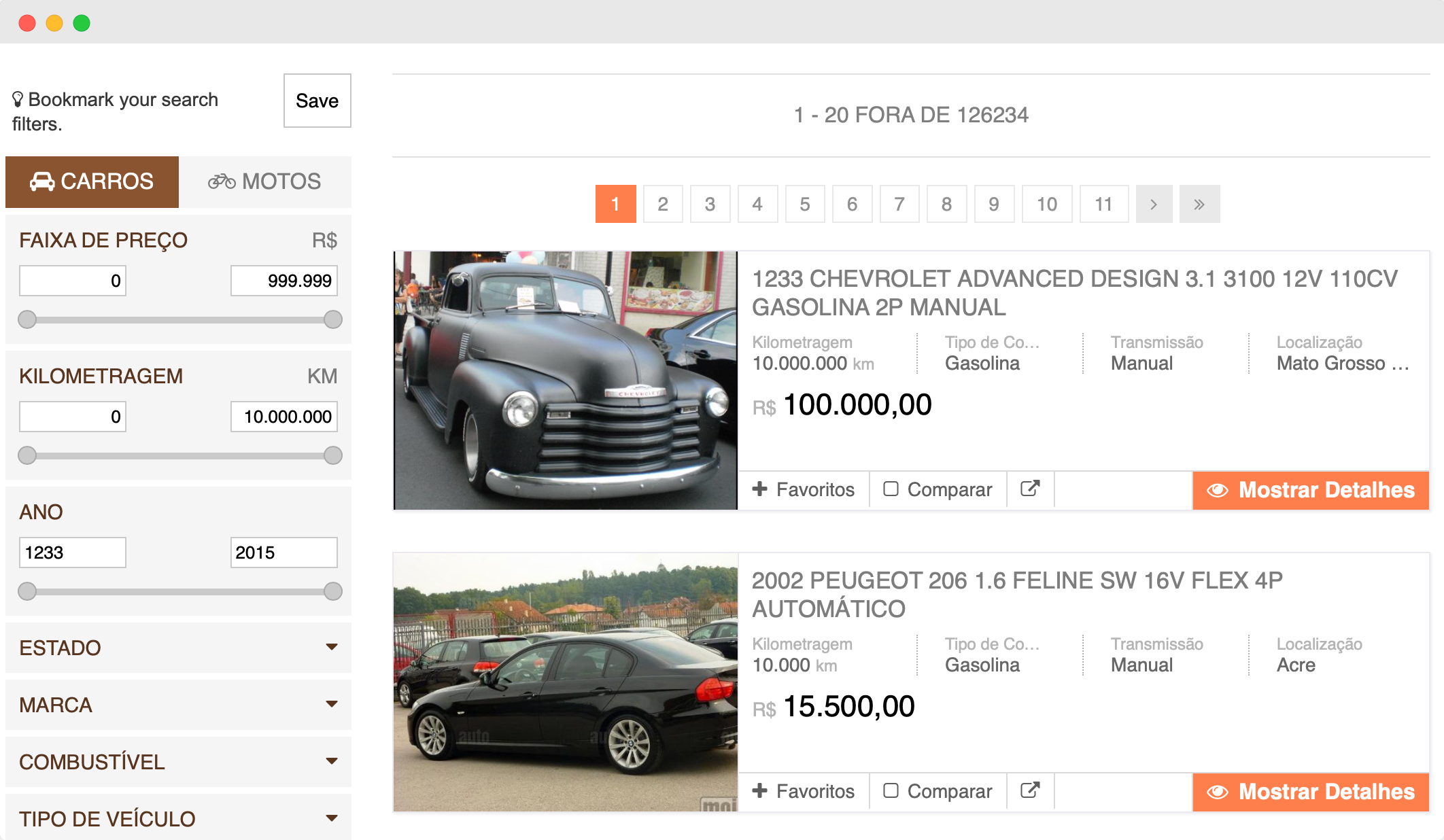Select the CARROS tab

click(x=92, y=181)
